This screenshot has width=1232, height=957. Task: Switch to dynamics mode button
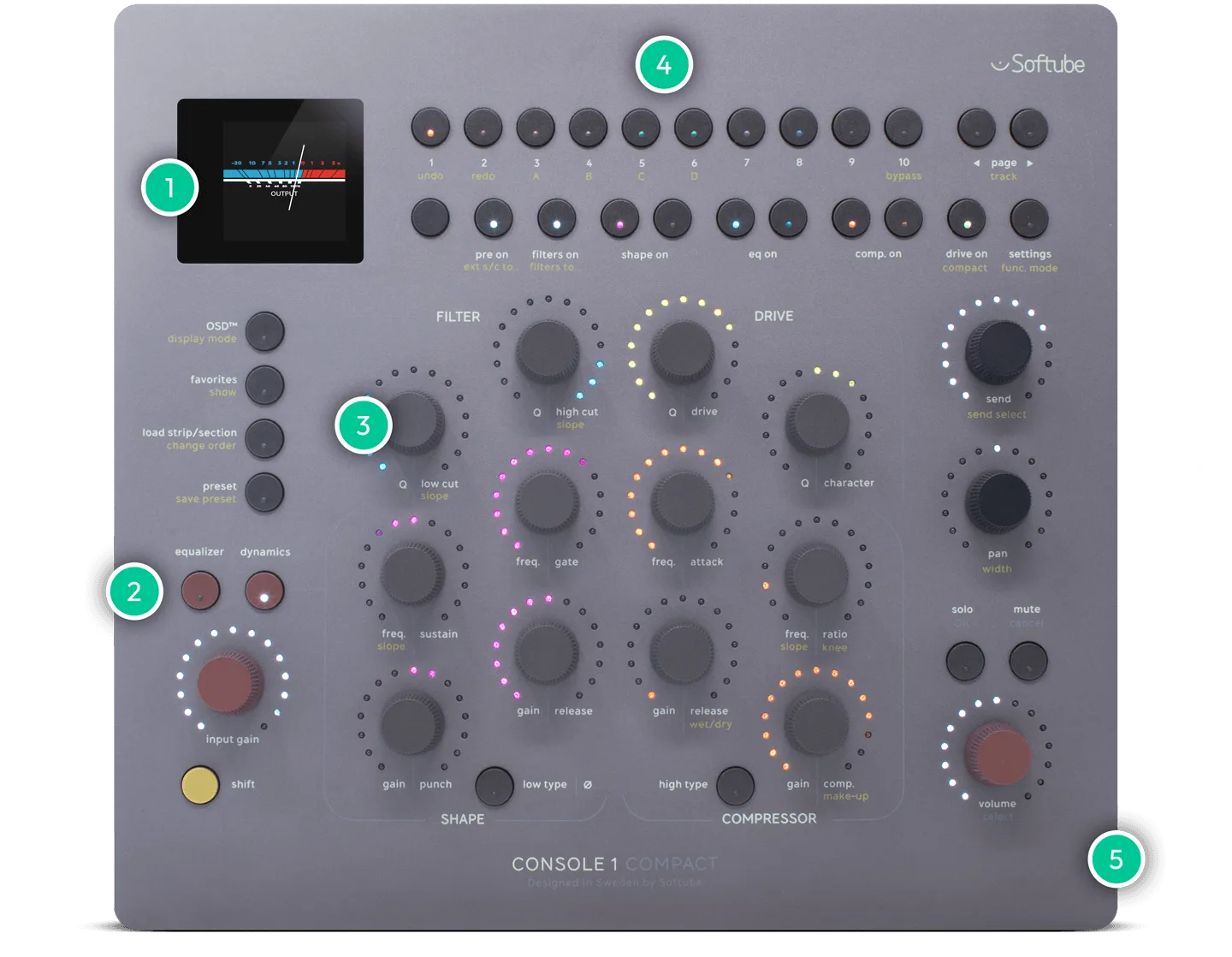pyautogui.click(x=264, y=591)
